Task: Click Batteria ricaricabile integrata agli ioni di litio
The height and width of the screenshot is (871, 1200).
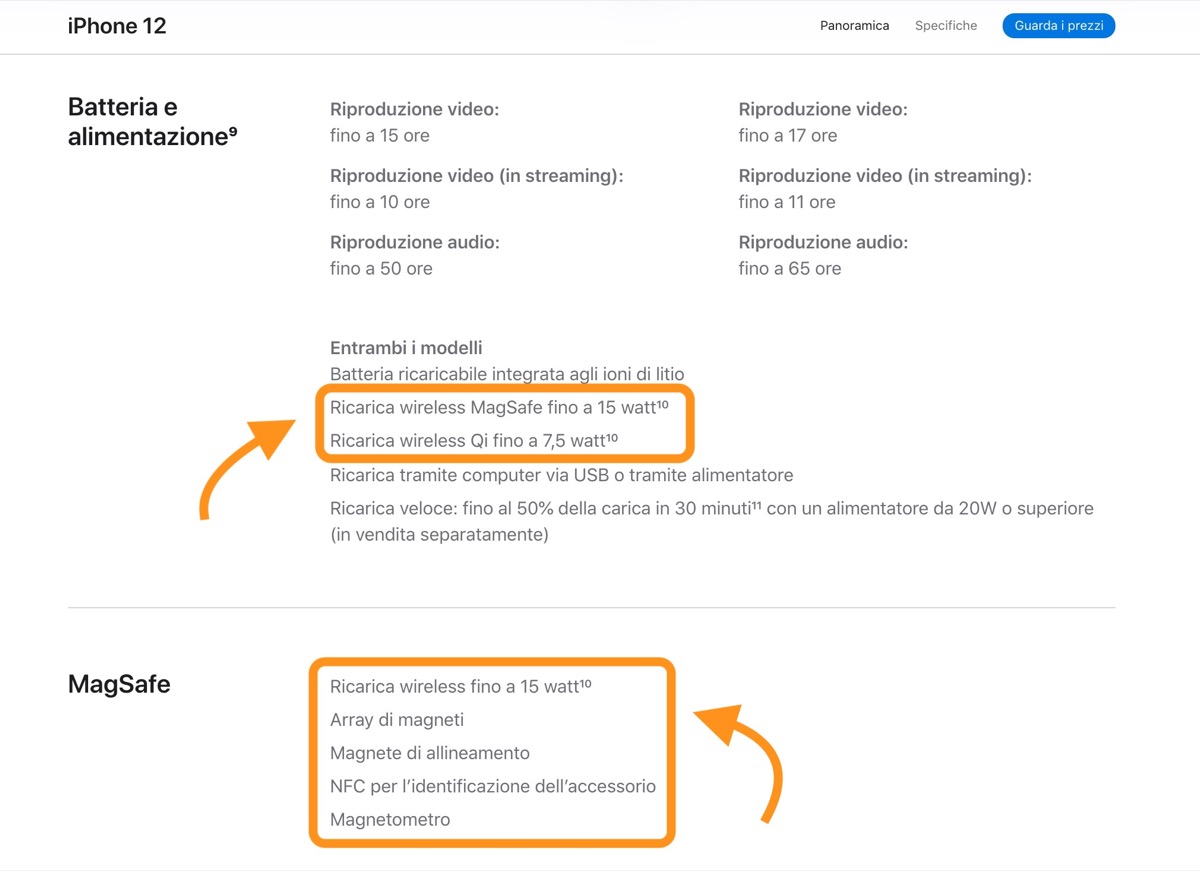Action: [507, 375]
